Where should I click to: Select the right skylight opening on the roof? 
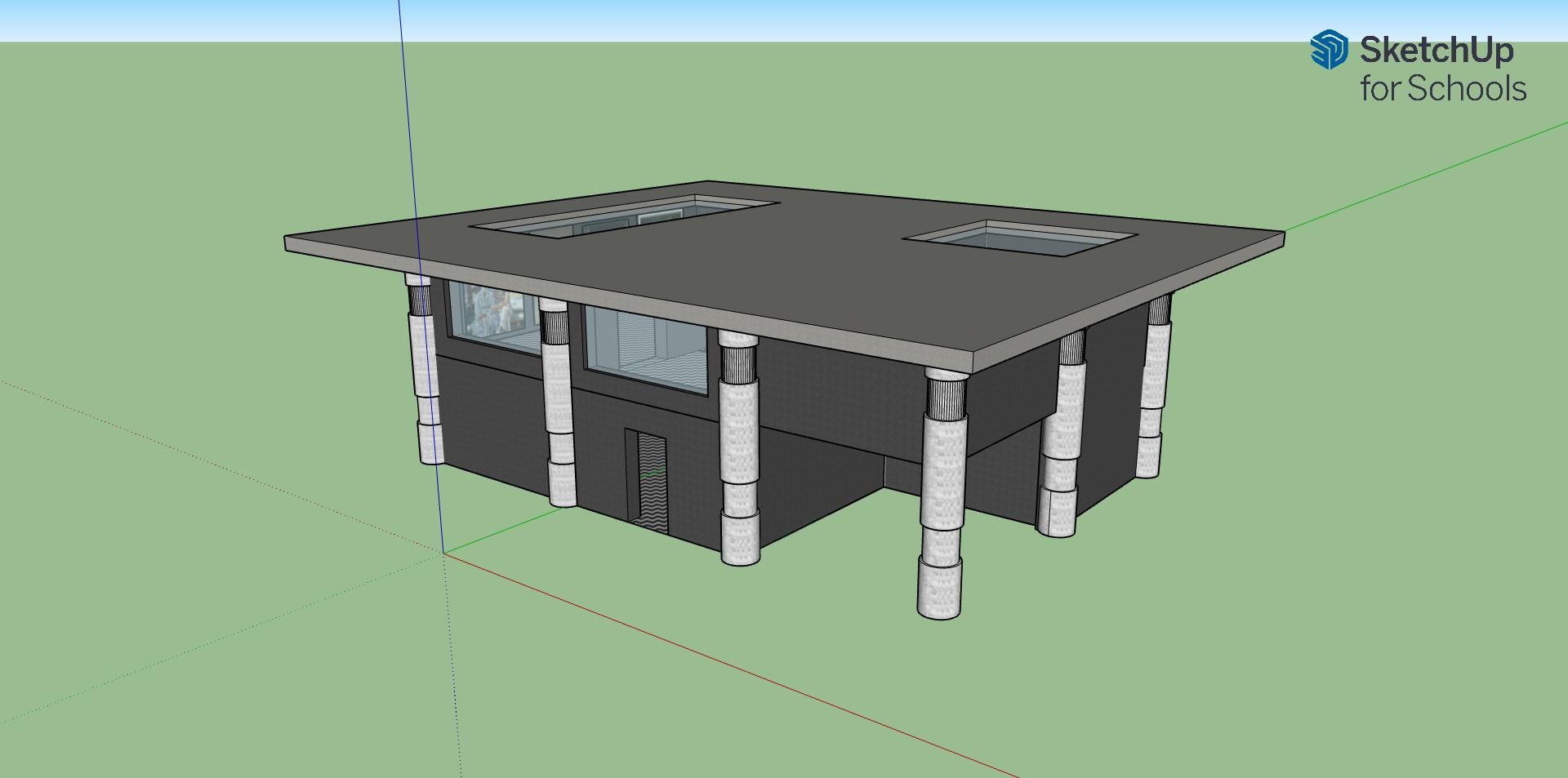click(1019, 238)
